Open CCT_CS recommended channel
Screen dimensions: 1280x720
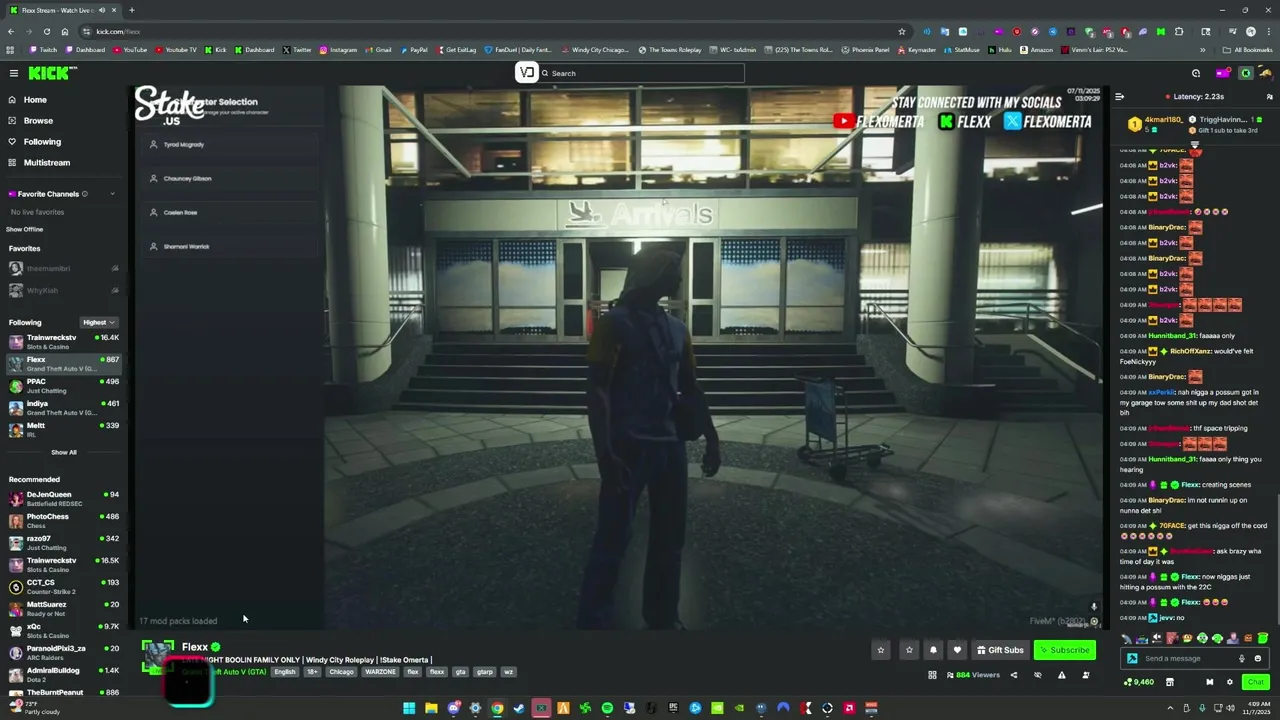click(x=62, y=586)
